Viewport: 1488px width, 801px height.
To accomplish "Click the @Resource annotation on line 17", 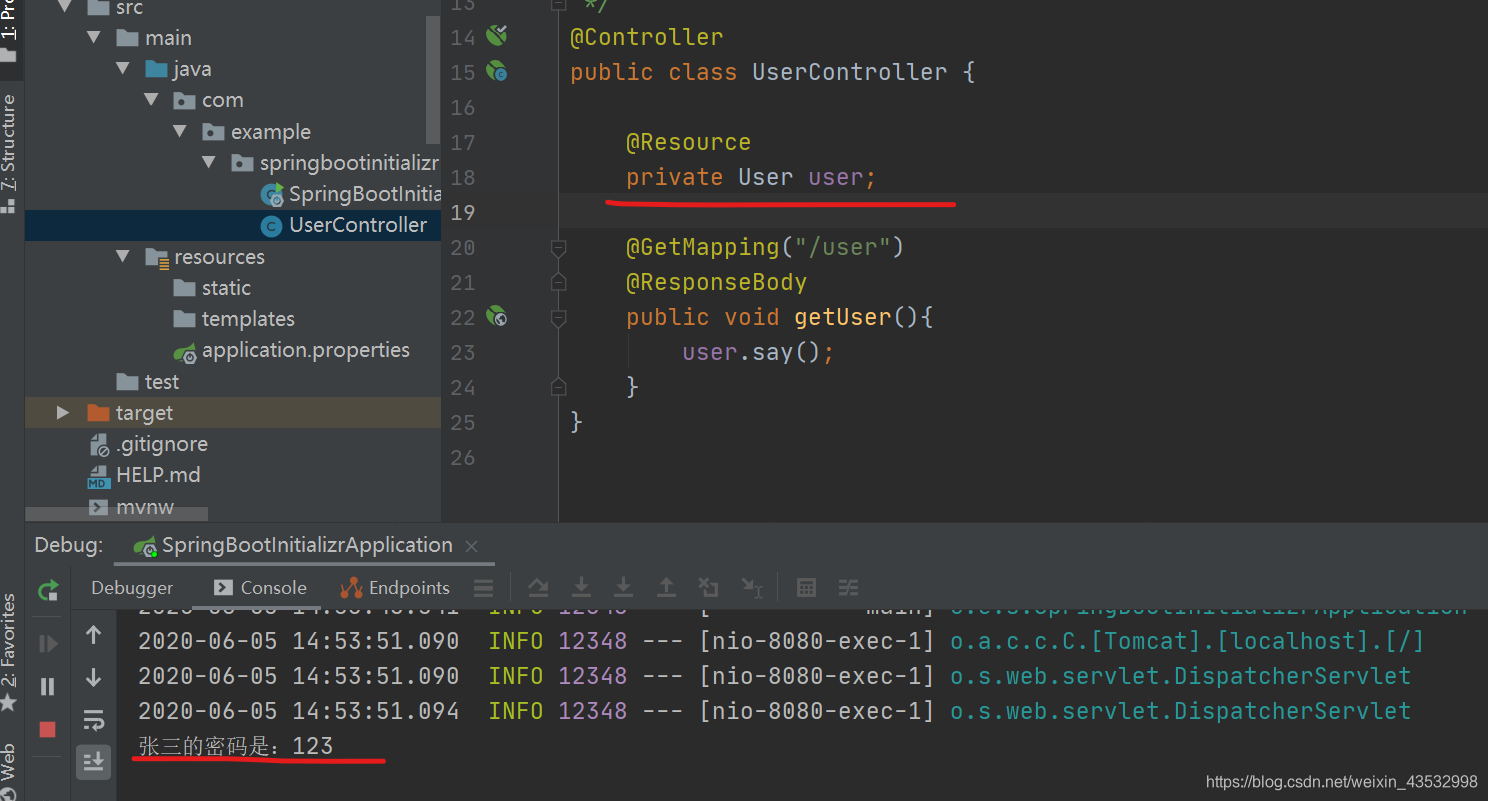I will click(688, 142).
